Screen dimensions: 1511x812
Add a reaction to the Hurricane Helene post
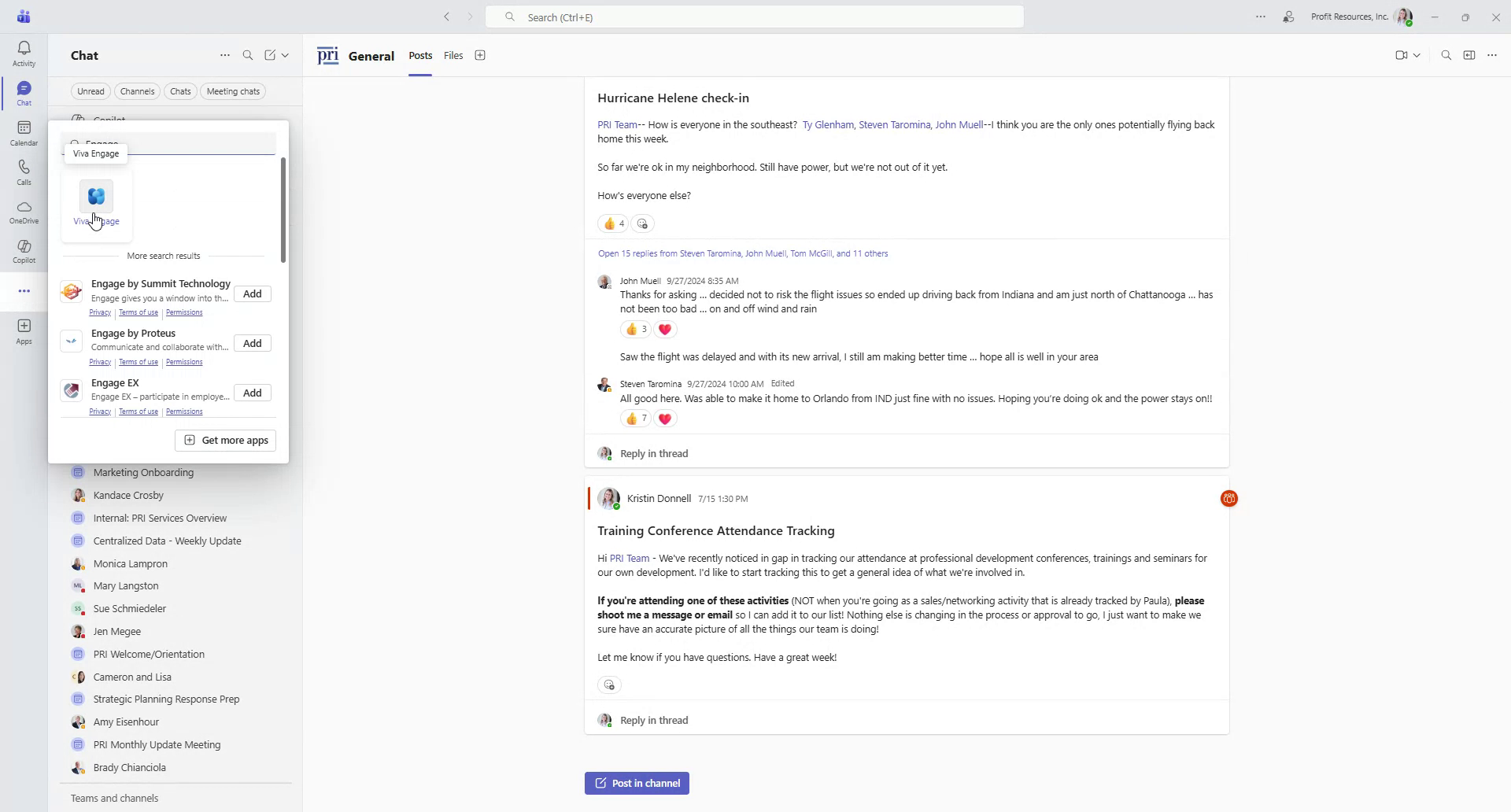[643, 223]
